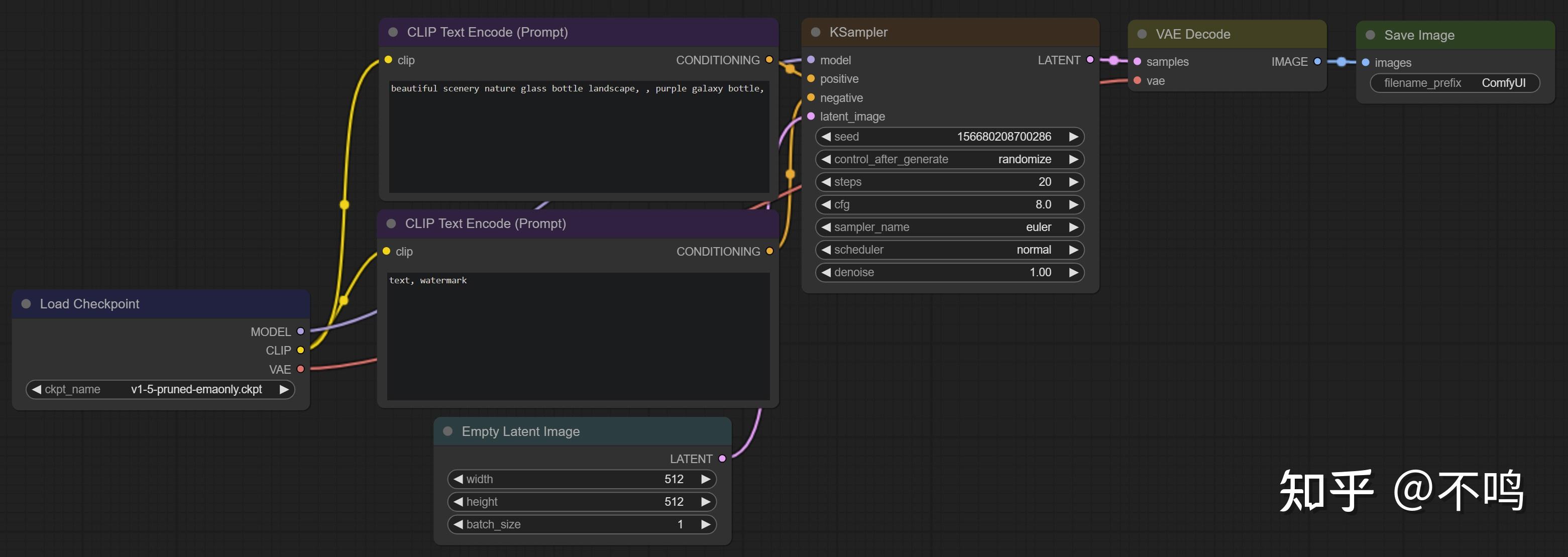This screenshot has height=557, width=1568.
Task: Click the KSampler LATENT output socket
Action: click(x=1089, y=60)
